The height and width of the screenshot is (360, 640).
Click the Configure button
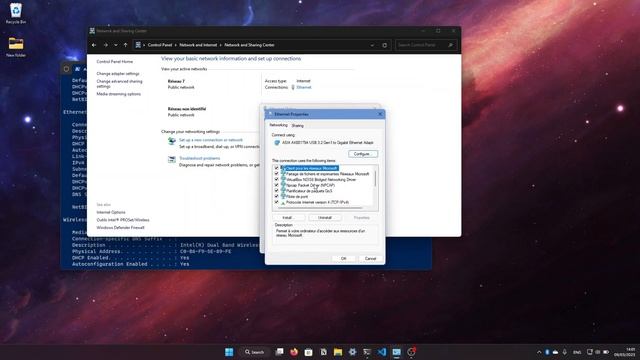click(x=362, y=154)
